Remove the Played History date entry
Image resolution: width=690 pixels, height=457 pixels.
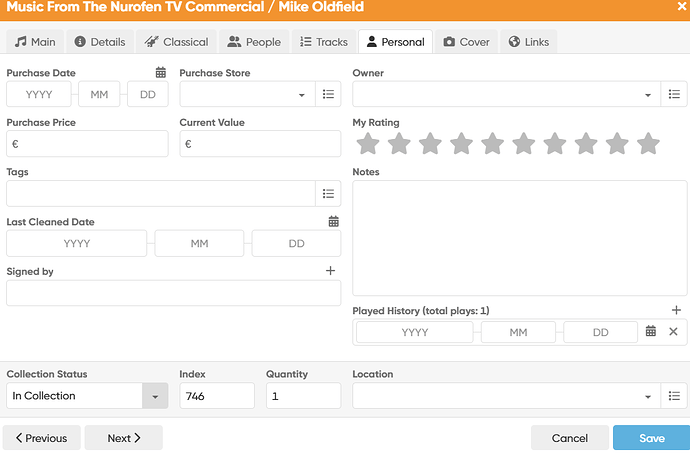coord(673,332)
